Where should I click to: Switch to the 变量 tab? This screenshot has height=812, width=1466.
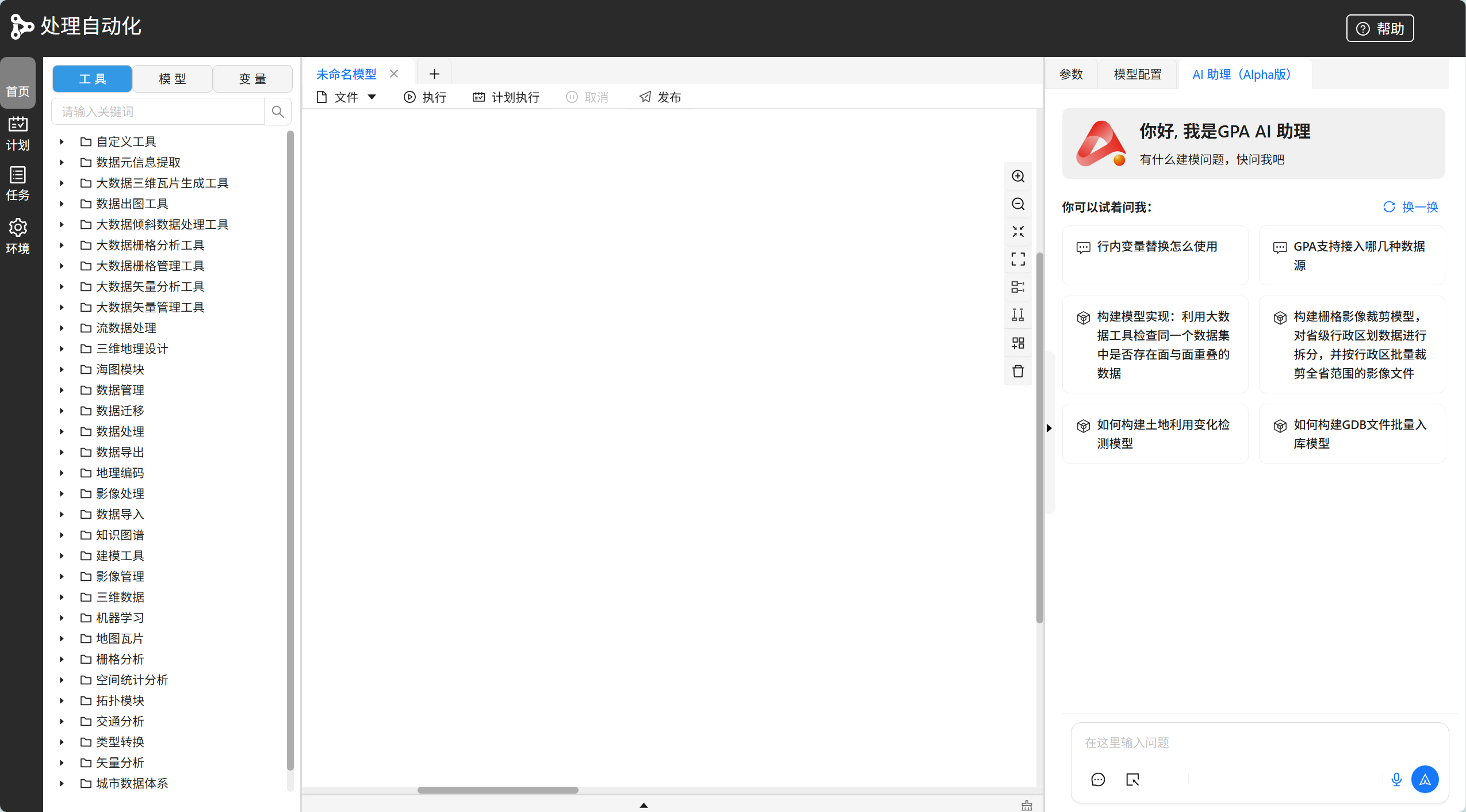coord(252,79)
